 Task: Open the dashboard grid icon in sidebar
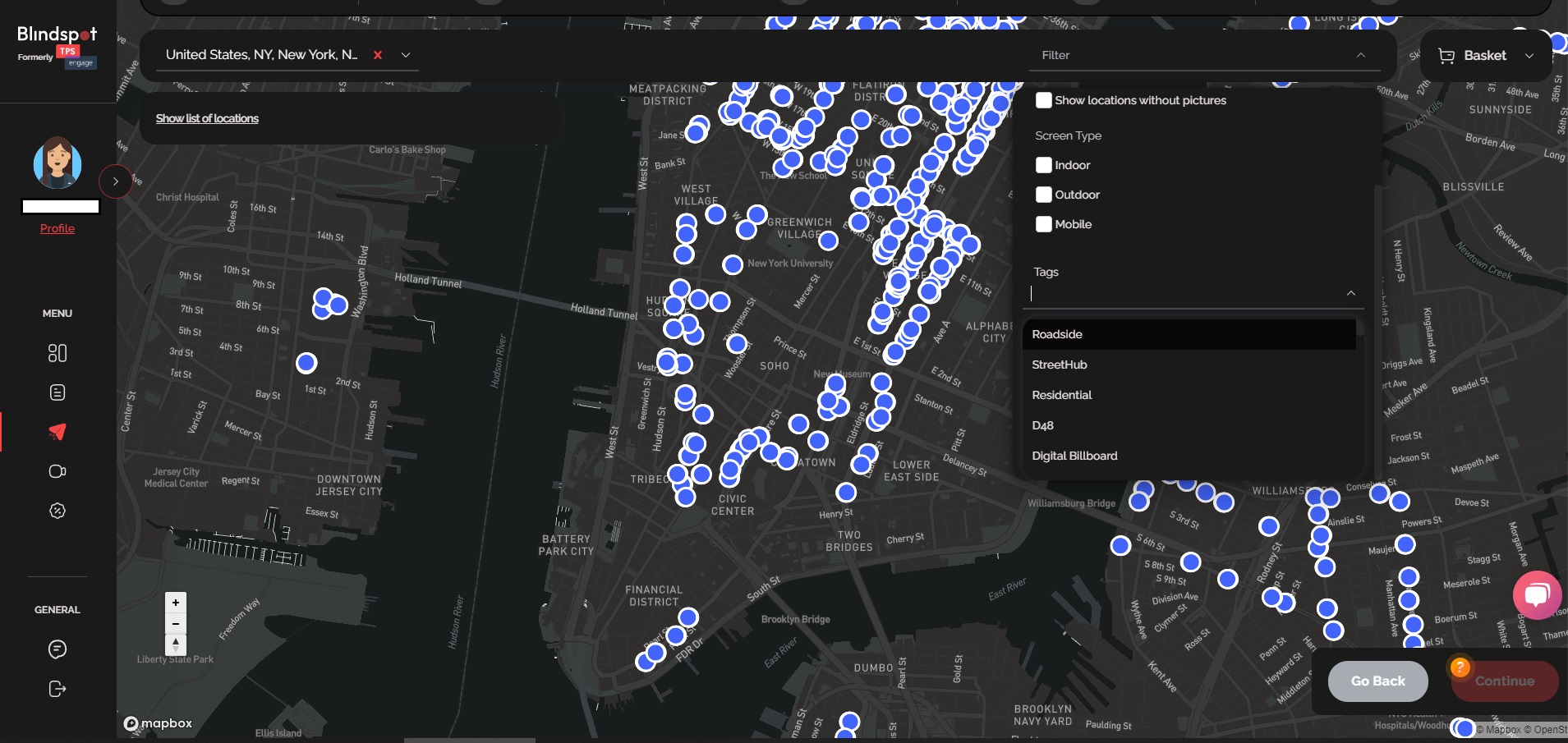(57, 353)
